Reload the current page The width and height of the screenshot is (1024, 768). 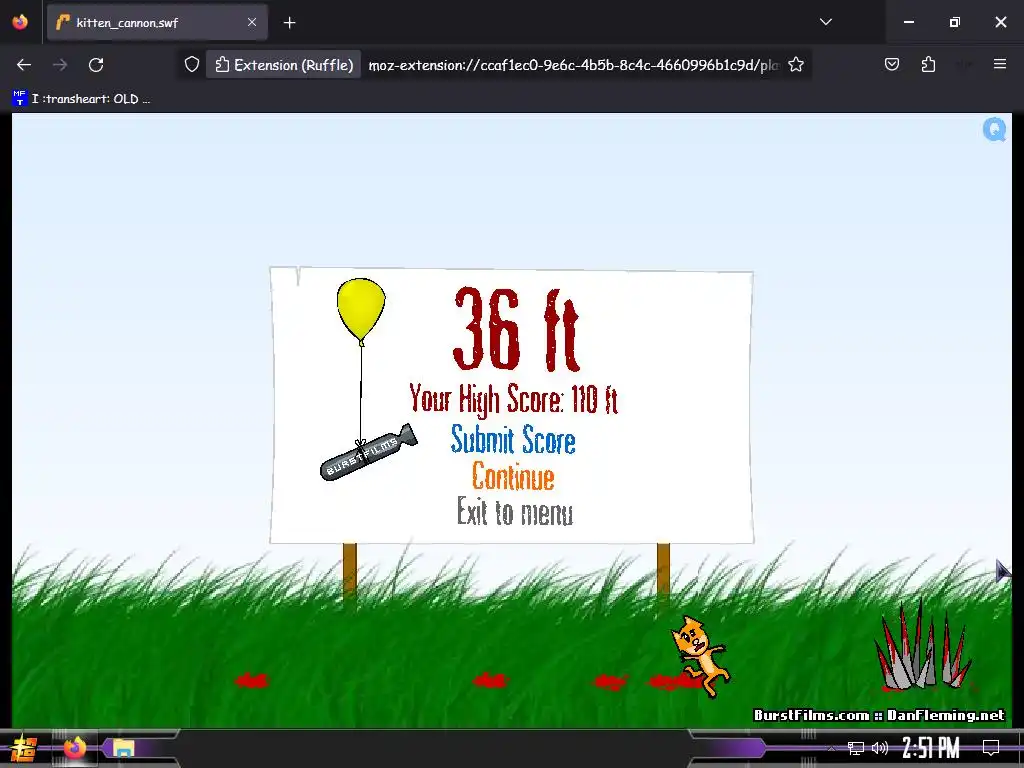click(96, 65)
